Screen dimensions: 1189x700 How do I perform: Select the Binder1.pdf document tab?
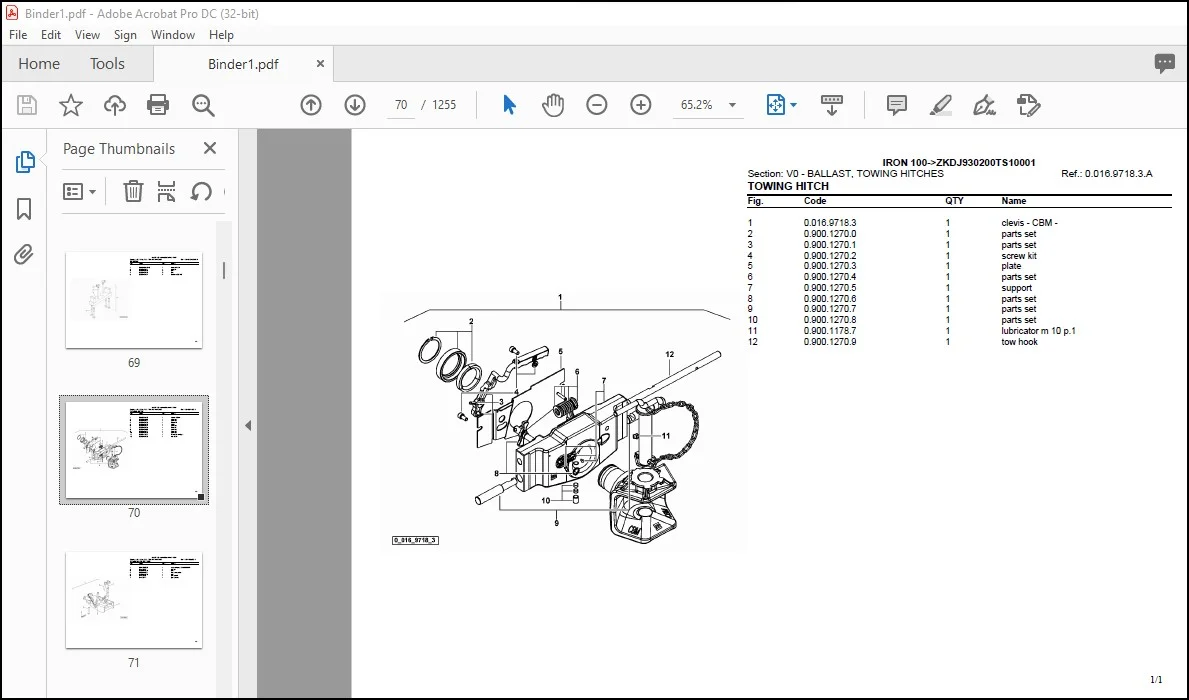pyautogui.click(x=243, y=64)
